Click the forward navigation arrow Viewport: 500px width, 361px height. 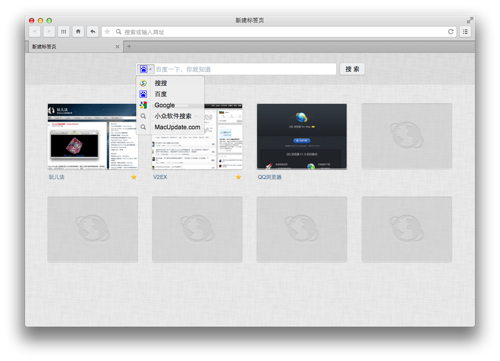pyautogui.click(x=49, y=32)
